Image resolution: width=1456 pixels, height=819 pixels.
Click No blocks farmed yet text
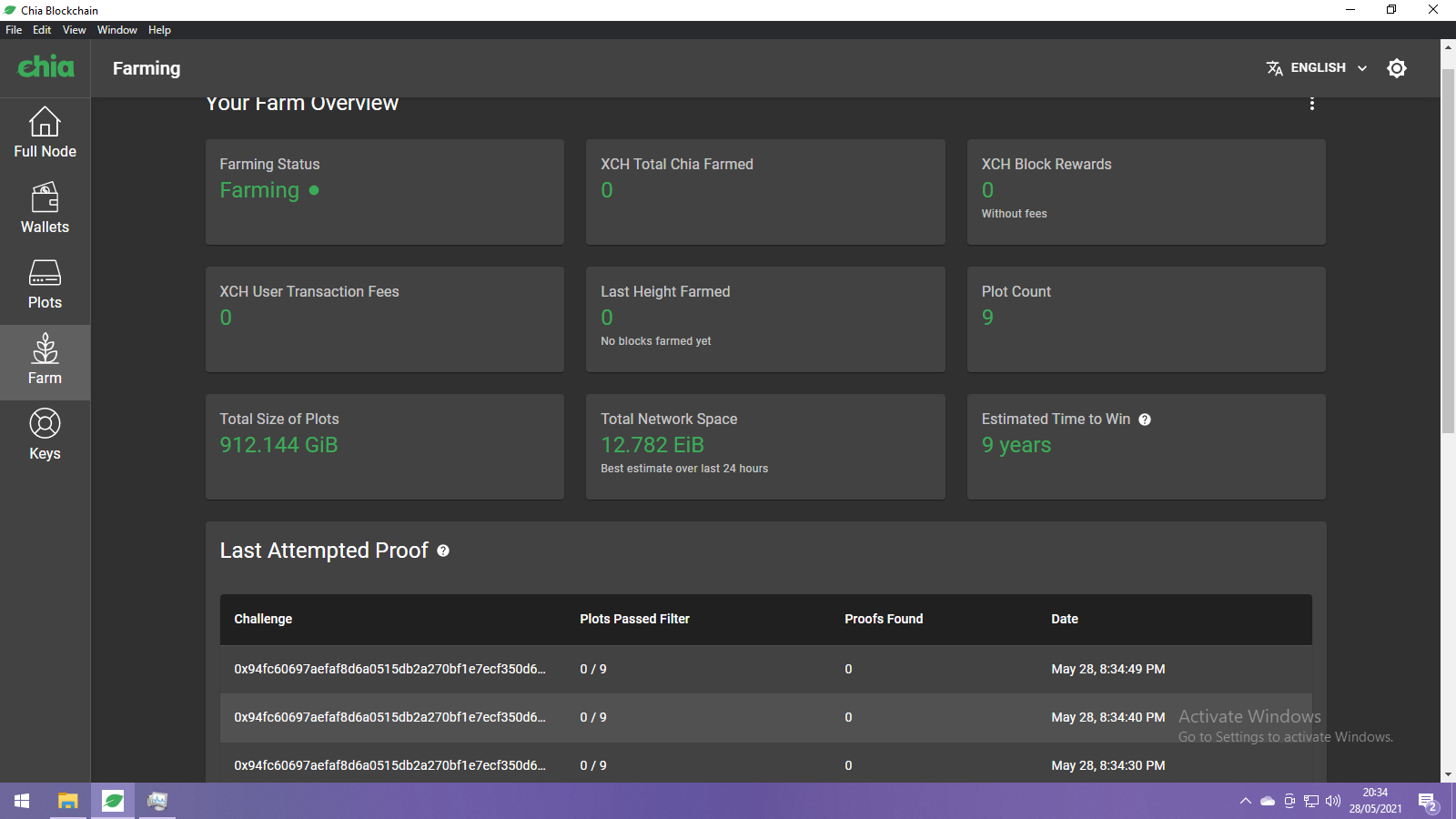click(656, 341)
